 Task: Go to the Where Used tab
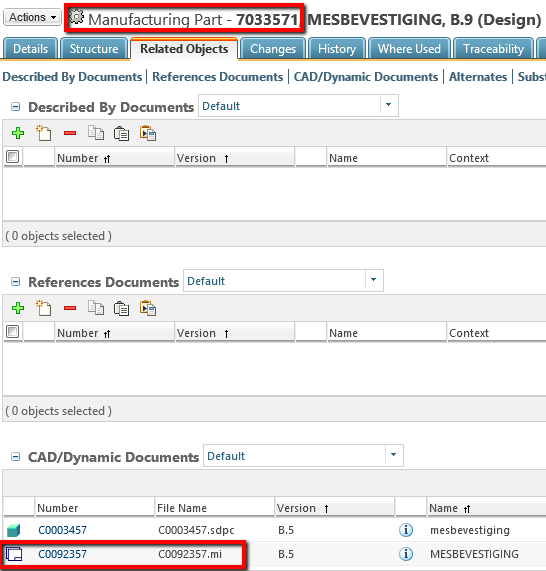coord(409,48)
